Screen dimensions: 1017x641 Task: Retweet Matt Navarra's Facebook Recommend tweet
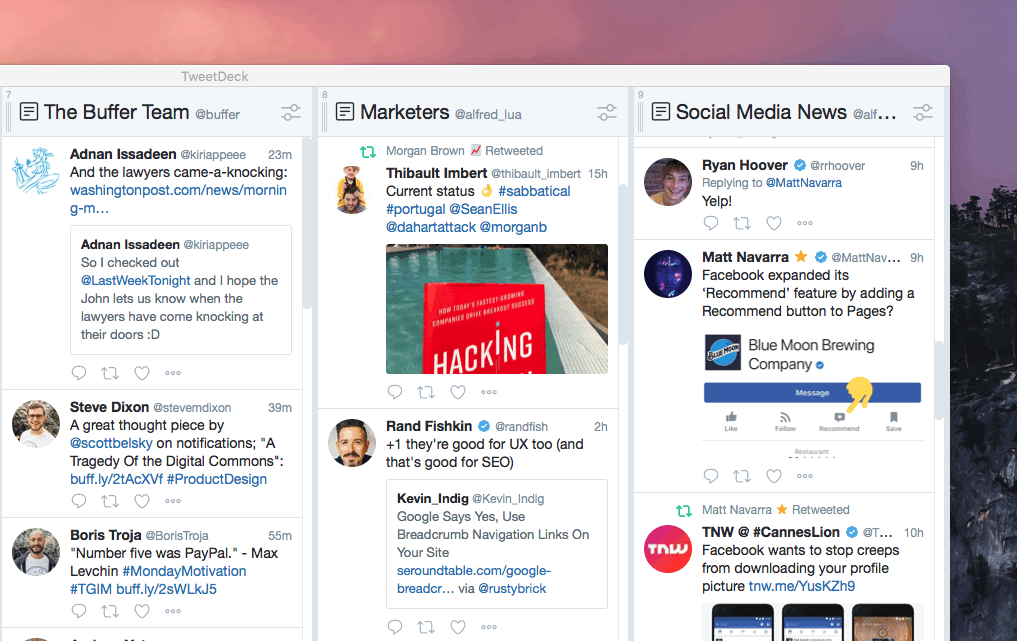(x=742, y=476)
